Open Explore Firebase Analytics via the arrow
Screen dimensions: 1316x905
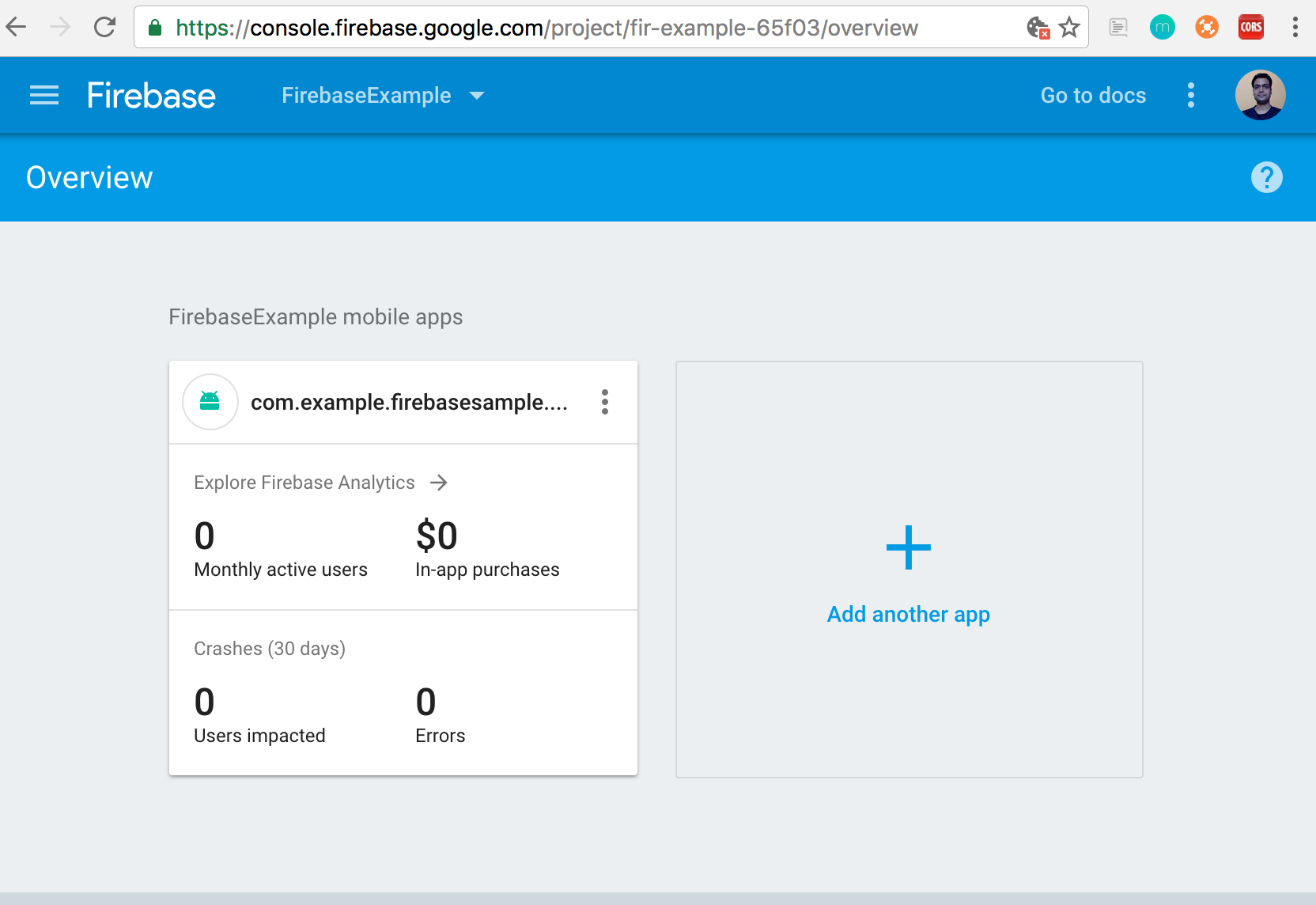tap(439, 483)
